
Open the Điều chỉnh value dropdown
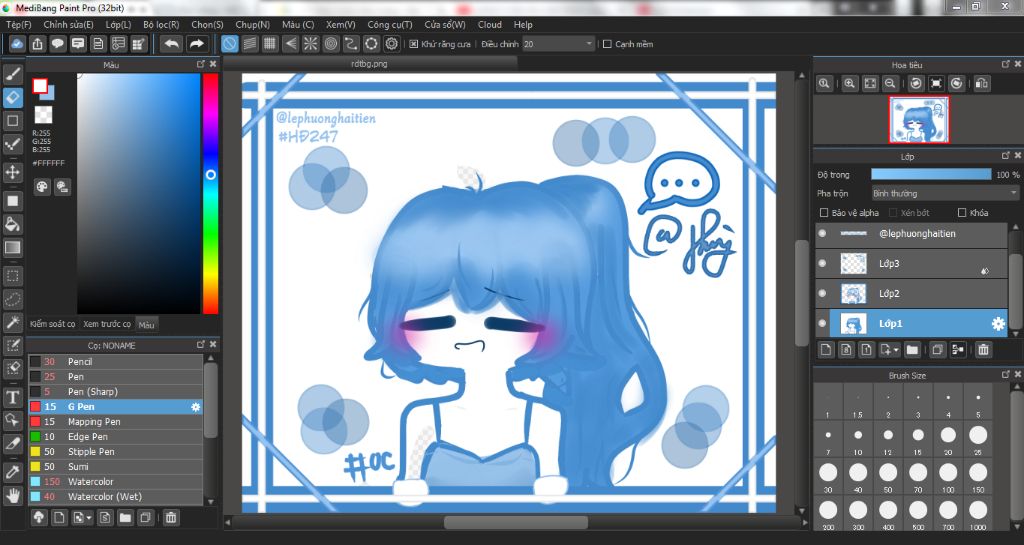pyautogui.click(x=558, y=44)
